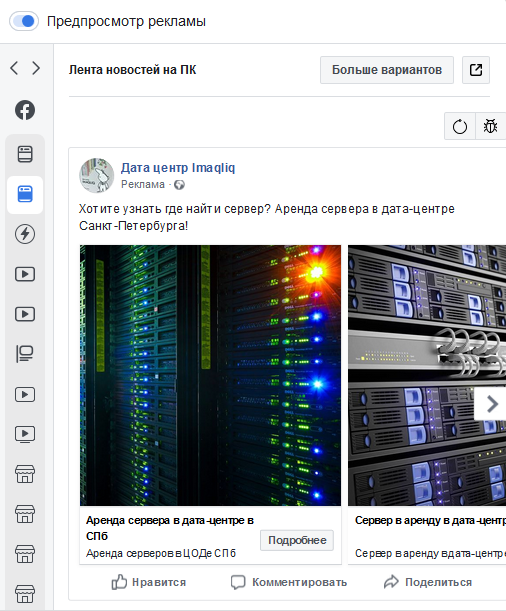This screenshot has width=506, height=611.
Task: Go to next placement with right chevron
Action: click(36, 68)
